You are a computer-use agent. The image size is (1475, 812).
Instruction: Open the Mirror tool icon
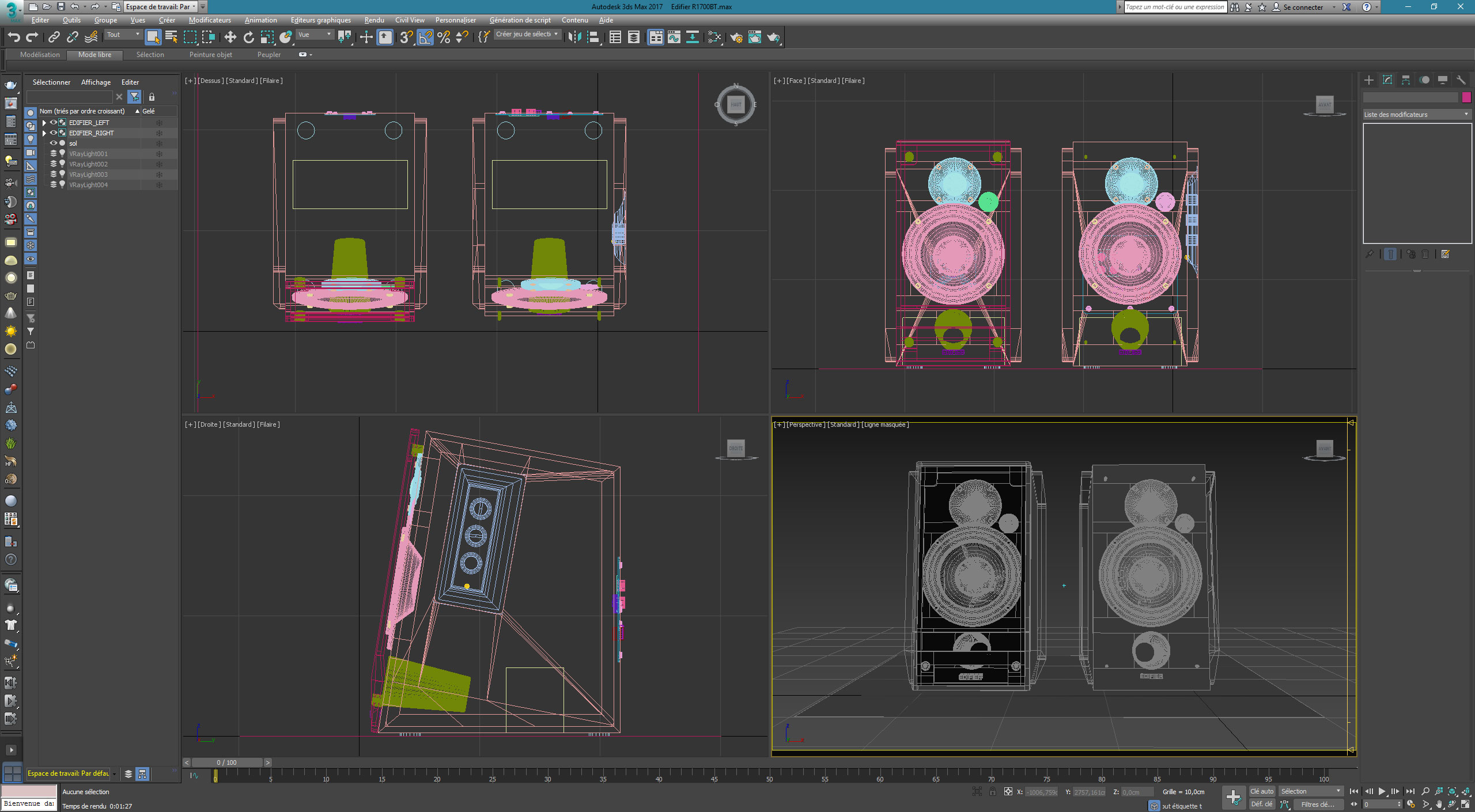(574, 37)
